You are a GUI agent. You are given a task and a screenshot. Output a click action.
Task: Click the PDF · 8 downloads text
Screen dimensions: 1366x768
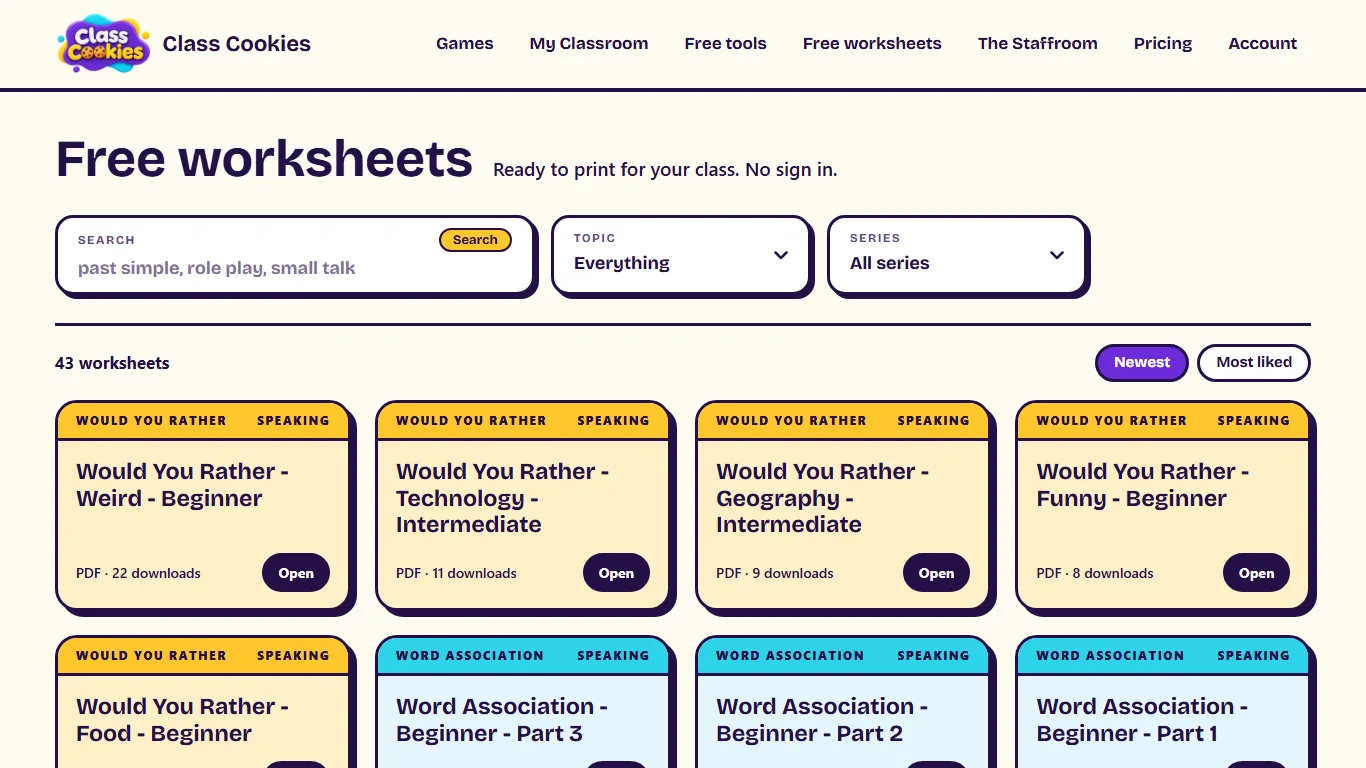1095,573
